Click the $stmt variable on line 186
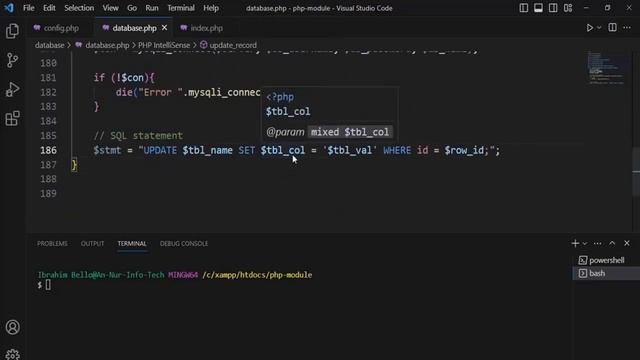Viewport: 640px width, 360px height. (x=107, y=150)
